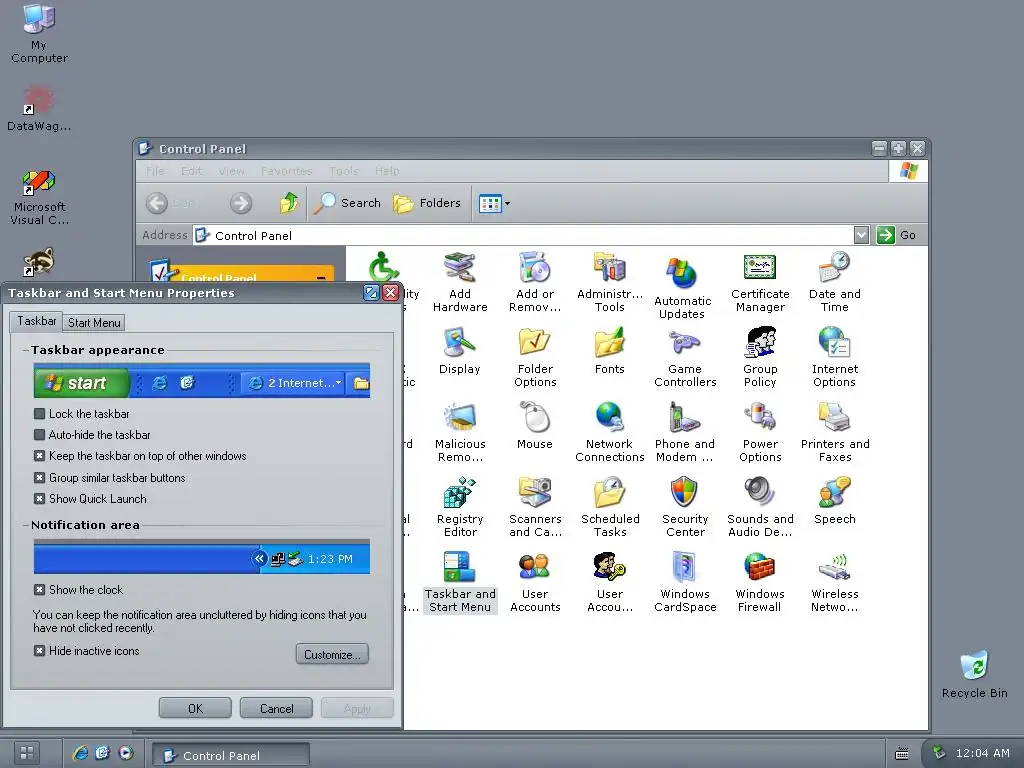Open Mouse settings icon
This screenshot has width=1024, height=768.
click(x=535, y=426)
